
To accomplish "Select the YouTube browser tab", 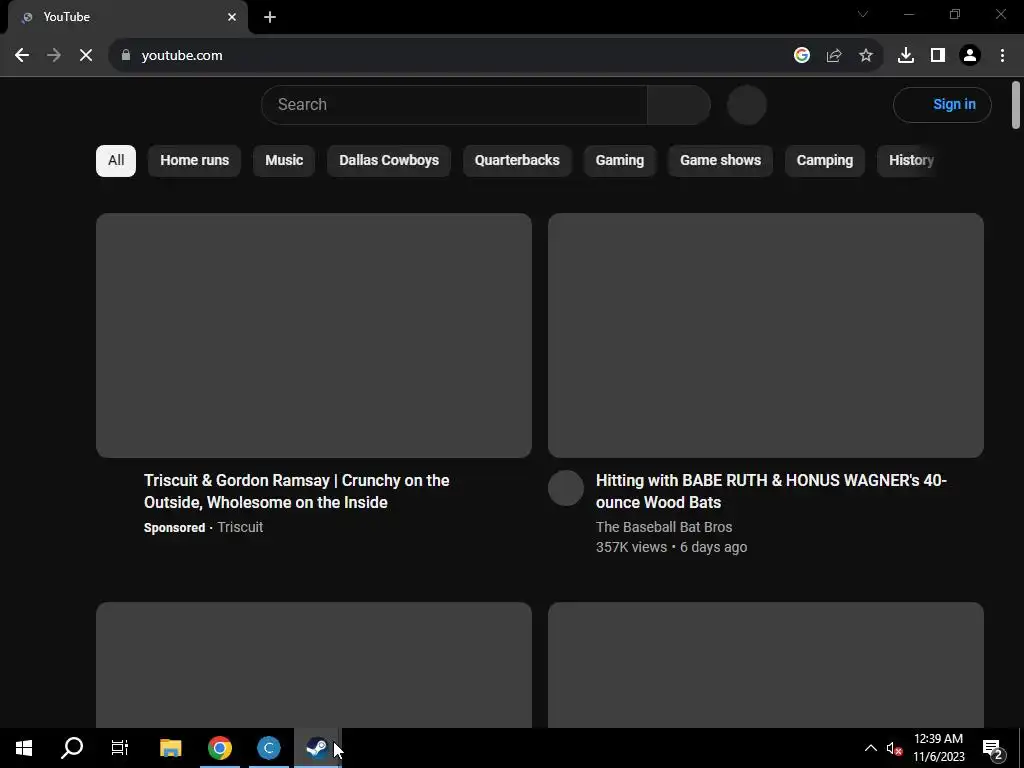I will coord(127,17).
